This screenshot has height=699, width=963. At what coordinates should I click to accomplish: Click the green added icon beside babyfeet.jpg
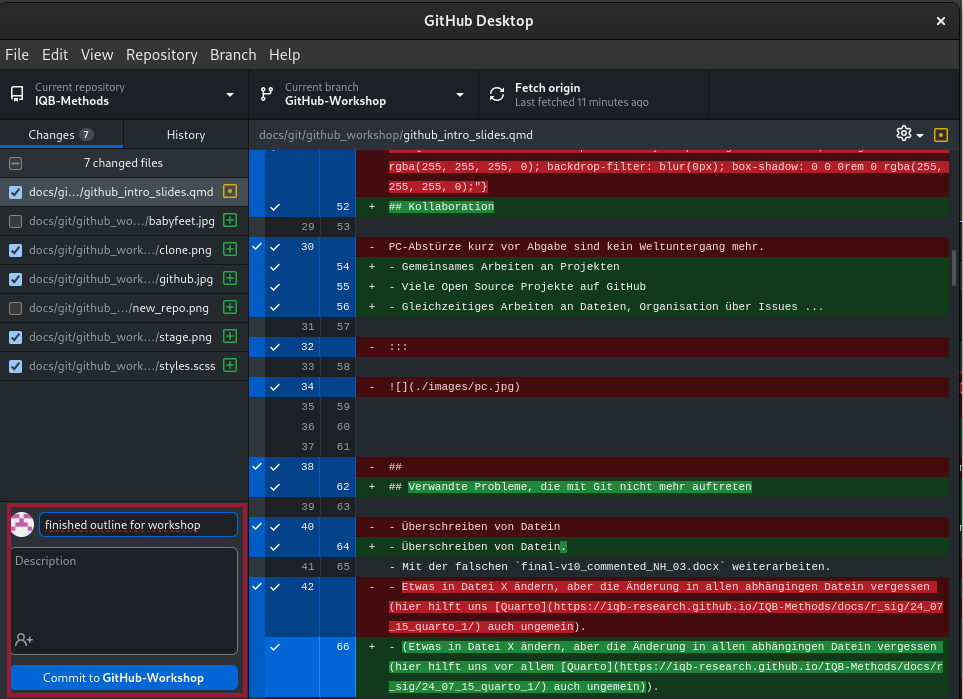pos(230,221)
